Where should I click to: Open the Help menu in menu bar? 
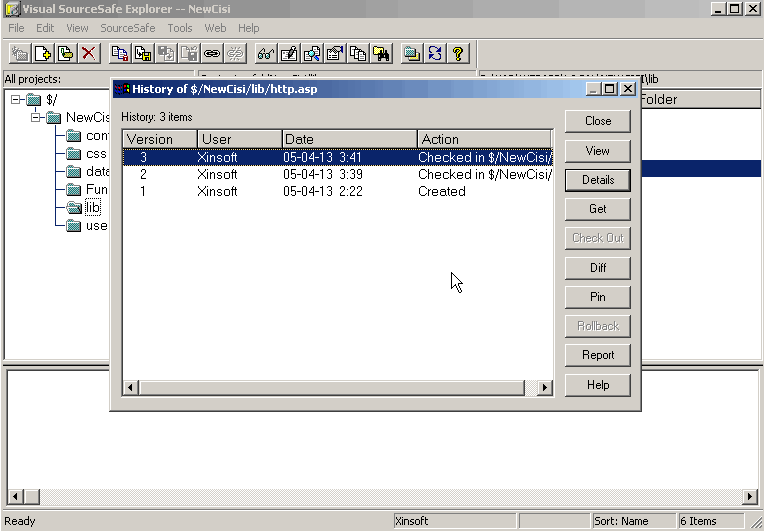(x=248, y=28)
